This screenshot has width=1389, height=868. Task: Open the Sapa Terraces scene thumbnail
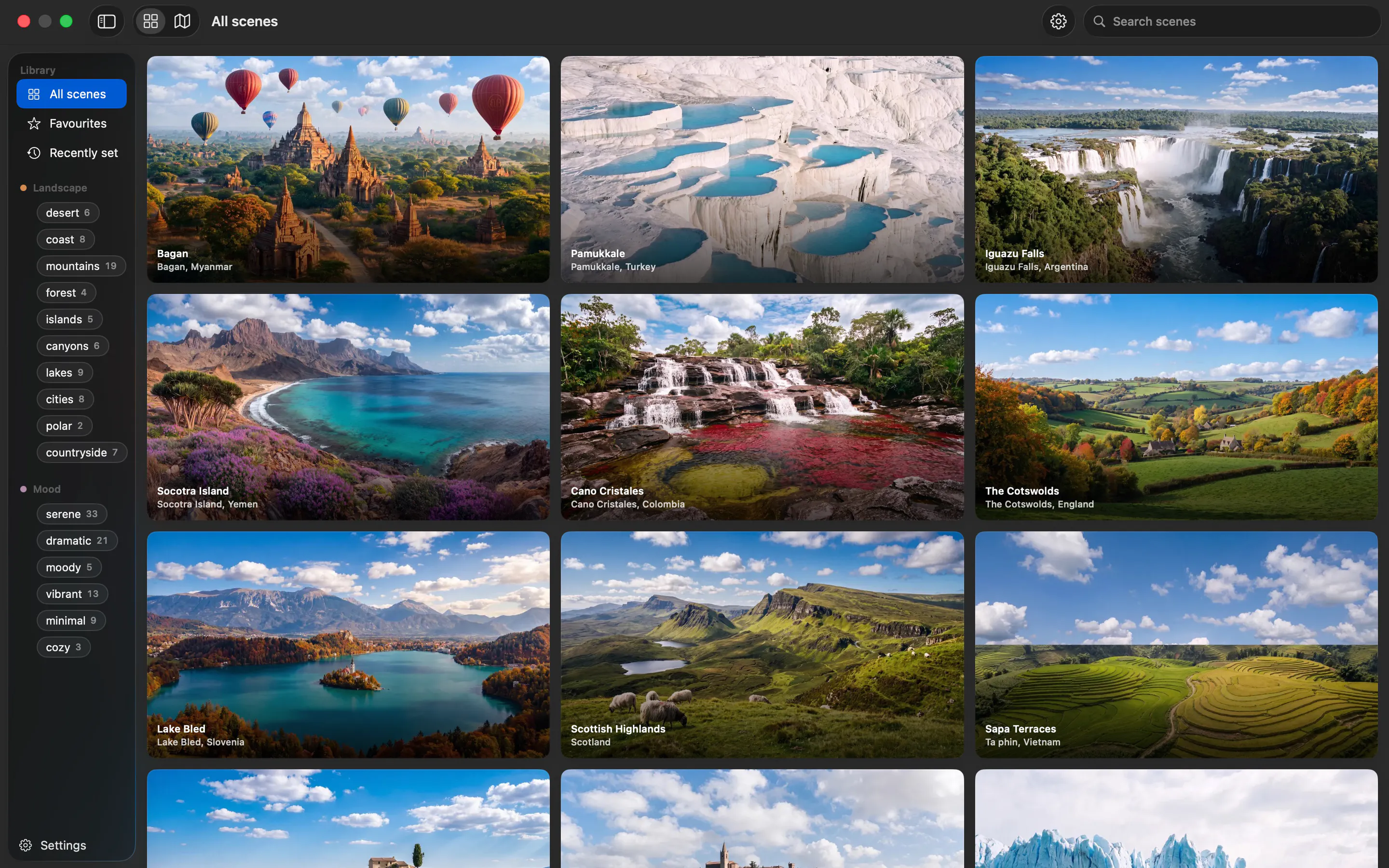pyautogui.click(x=1176, y=644)
